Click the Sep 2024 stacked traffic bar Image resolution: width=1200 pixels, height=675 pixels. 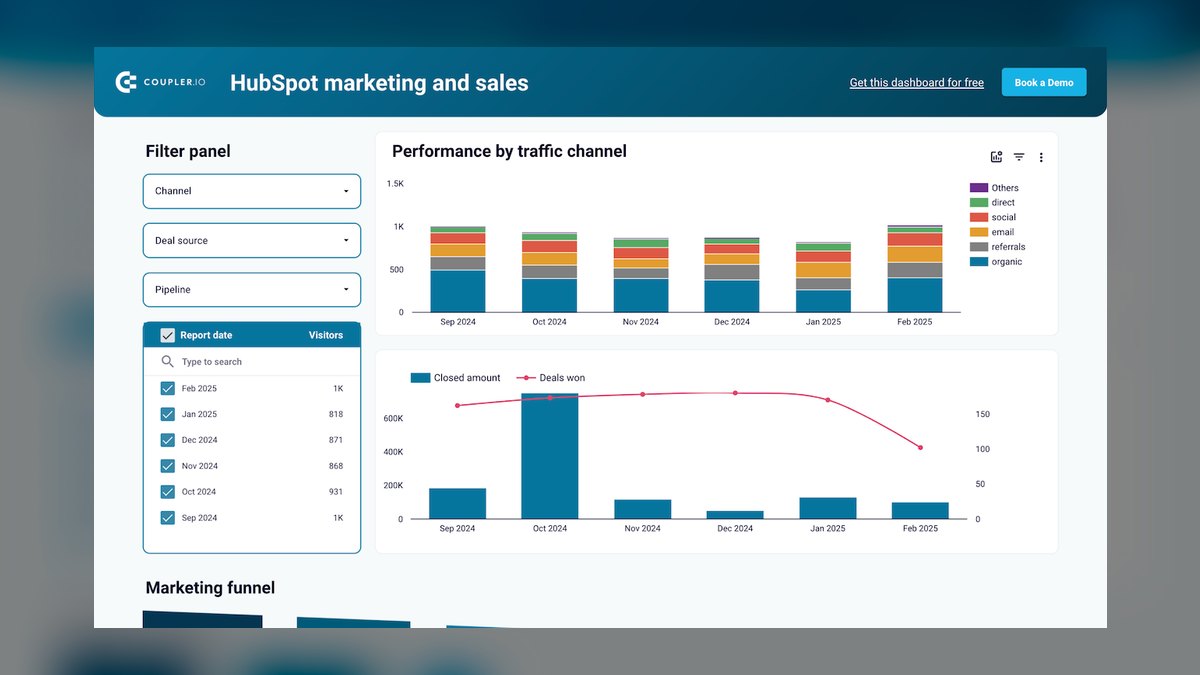[458, 269]
